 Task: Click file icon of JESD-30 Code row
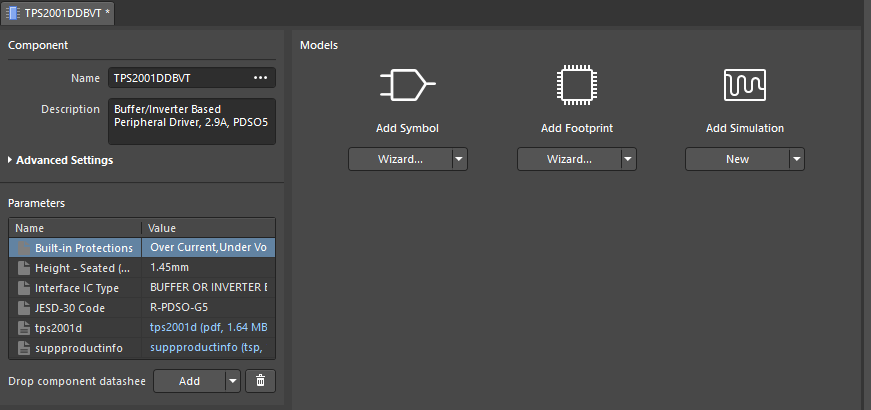point(23,308)
